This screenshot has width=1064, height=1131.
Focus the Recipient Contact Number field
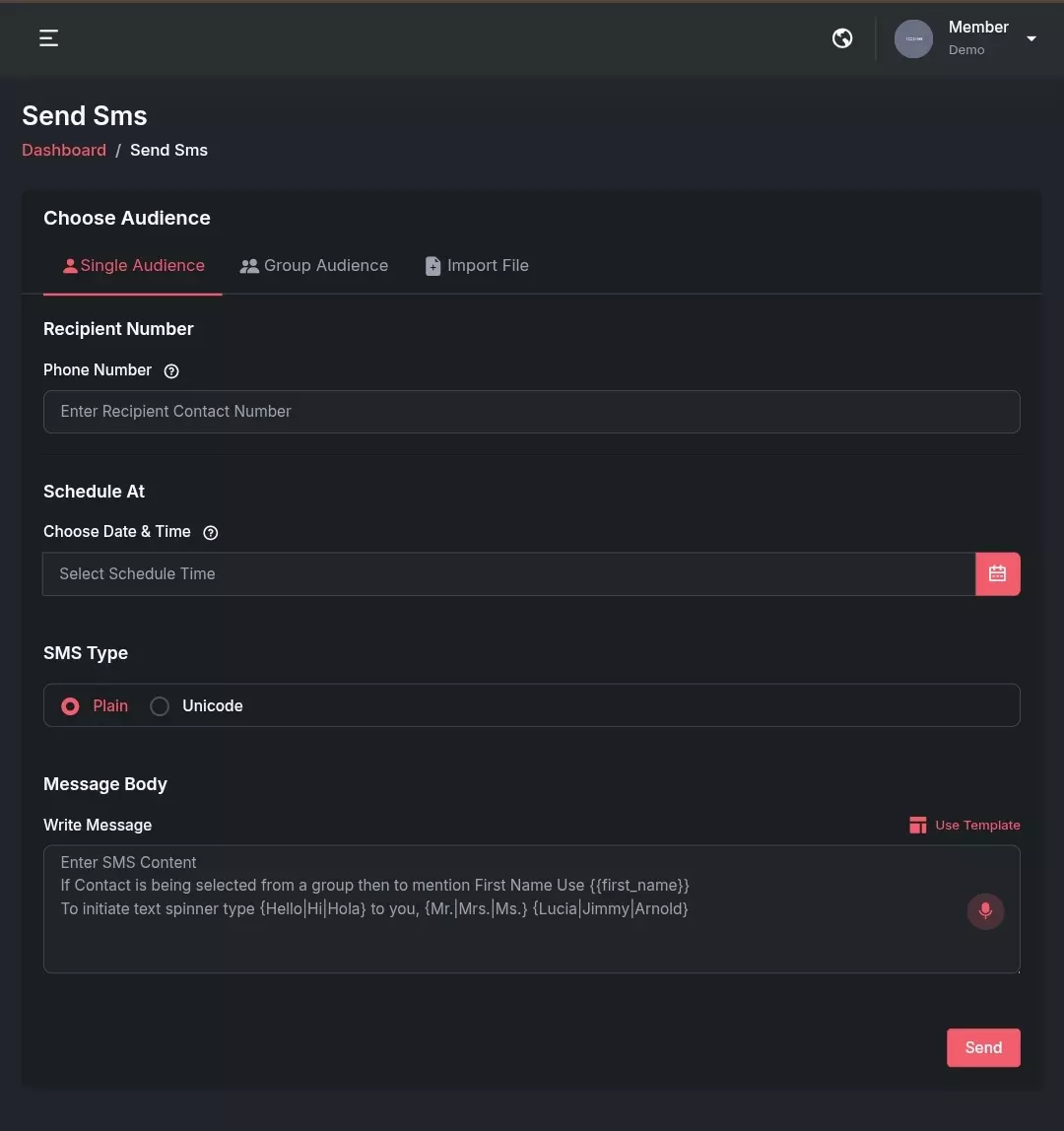pyautogui.click(x=532, y=412)
